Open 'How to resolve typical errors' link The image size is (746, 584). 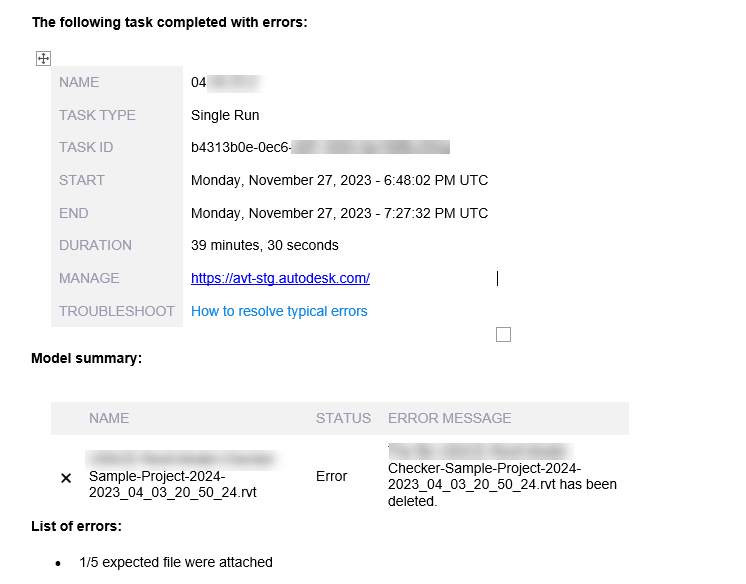279,311
